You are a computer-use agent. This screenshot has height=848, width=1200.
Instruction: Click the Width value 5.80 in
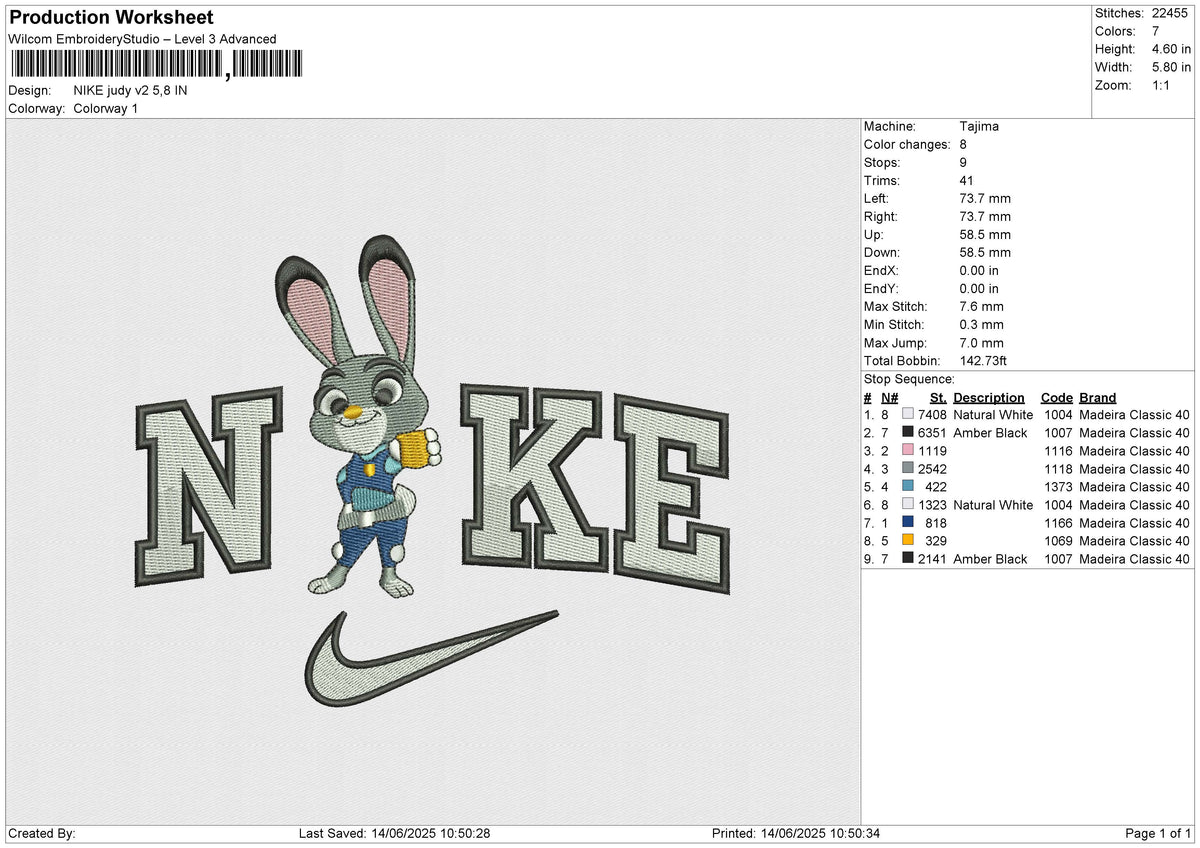coord(1171,67)
